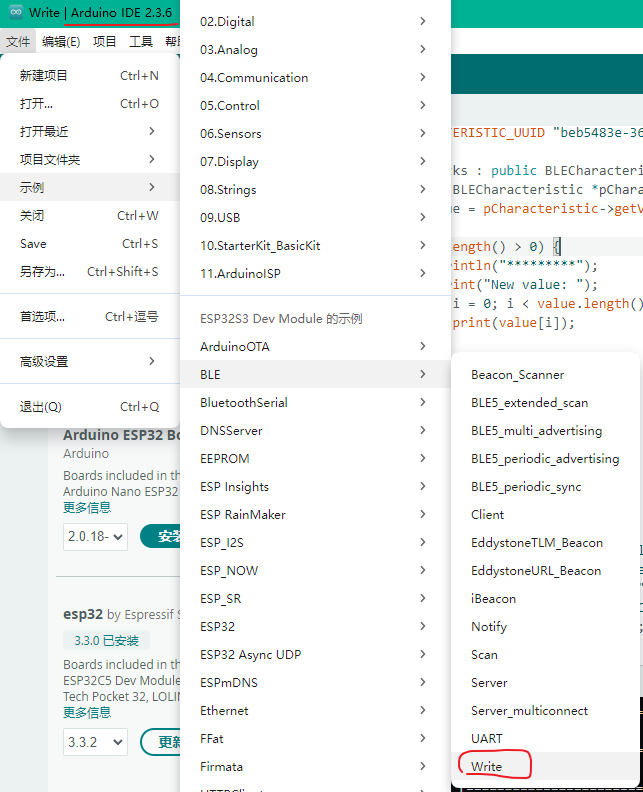Expand the 03.Analog examples submenu

click(x=315, y=50)
